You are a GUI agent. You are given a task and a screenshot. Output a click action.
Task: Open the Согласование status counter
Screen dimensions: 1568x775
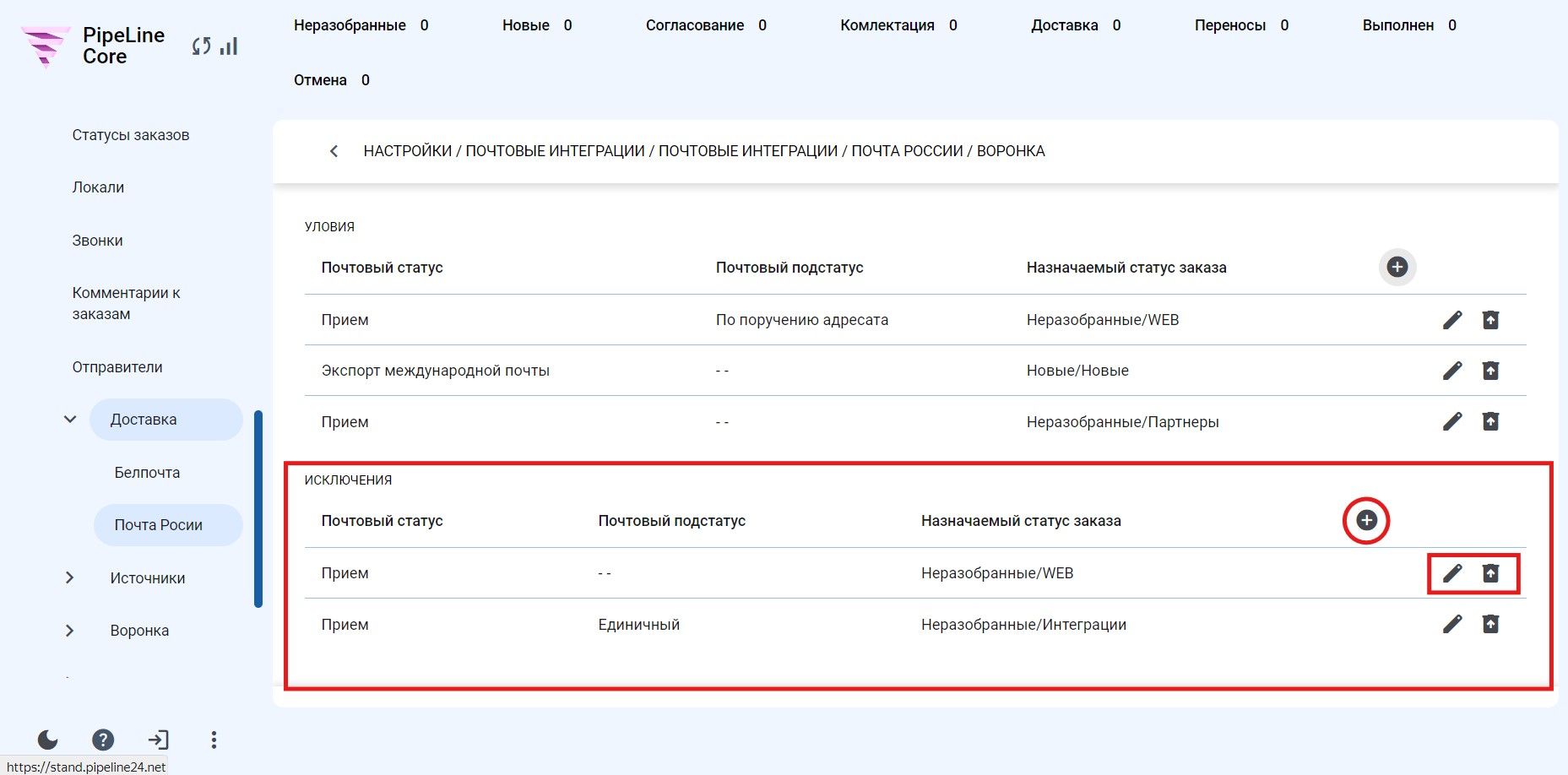pyautogui.click(x=706, y=25)
